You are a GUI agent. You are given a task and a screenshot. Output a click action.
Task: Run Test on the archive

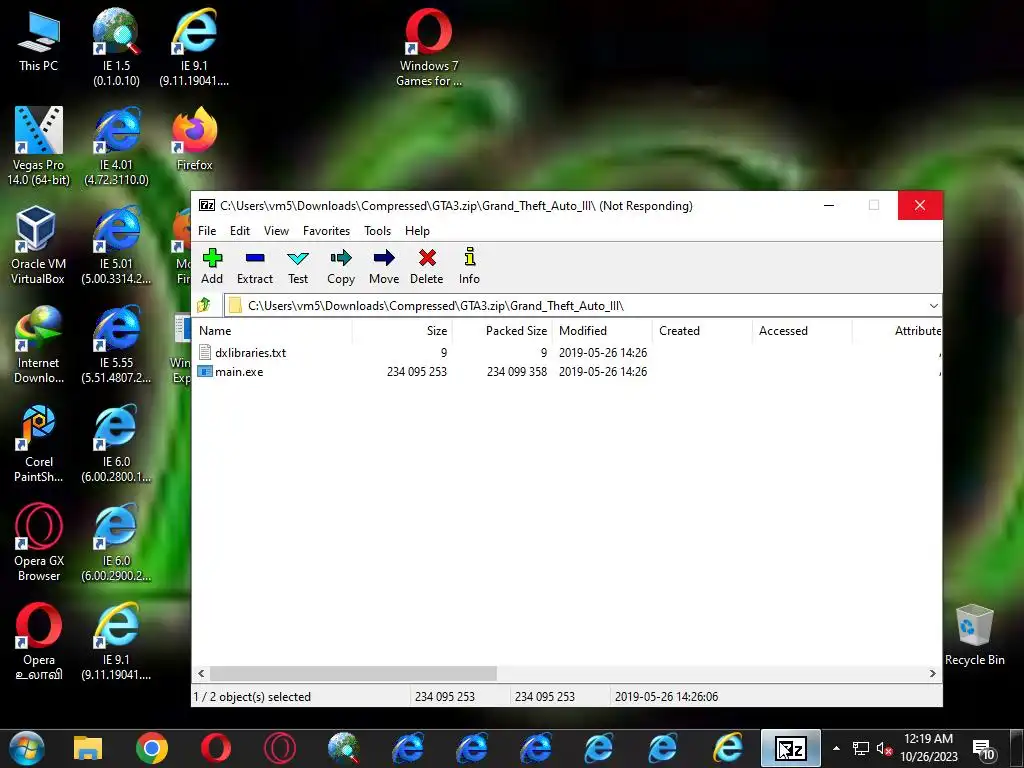click(x=298, y=266)
